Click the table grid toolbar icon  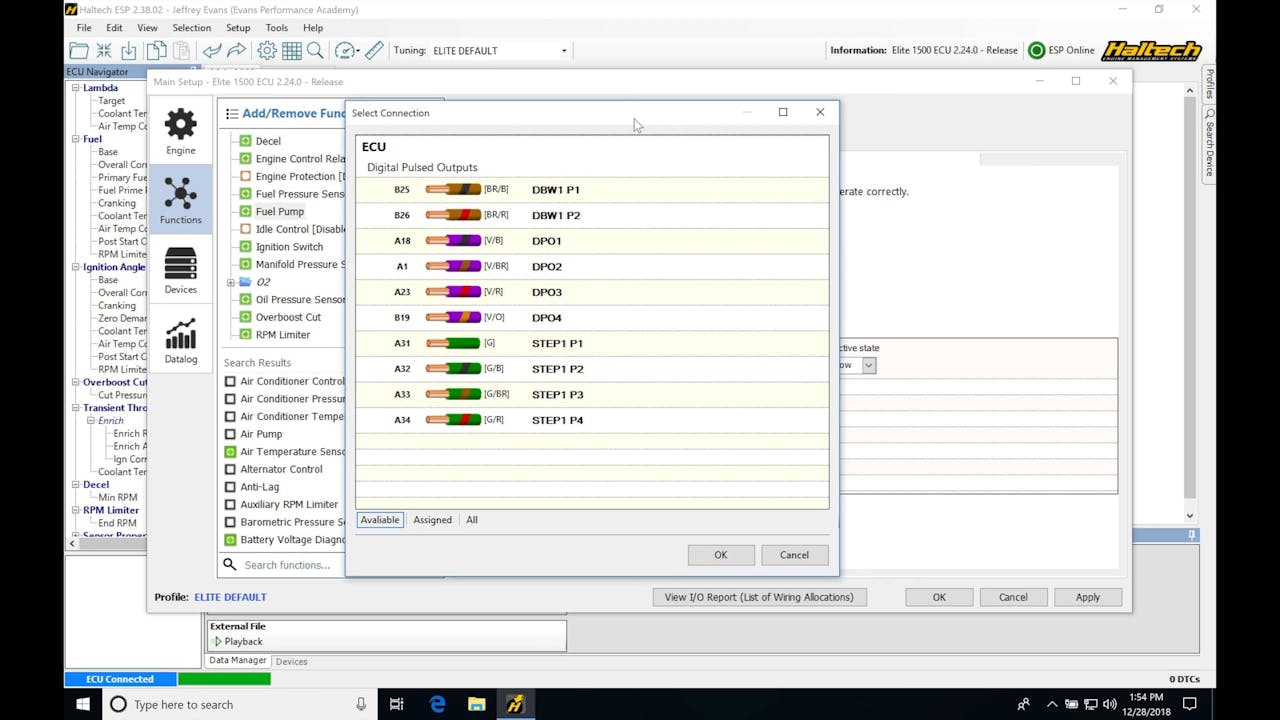click(x=292, y=51)
